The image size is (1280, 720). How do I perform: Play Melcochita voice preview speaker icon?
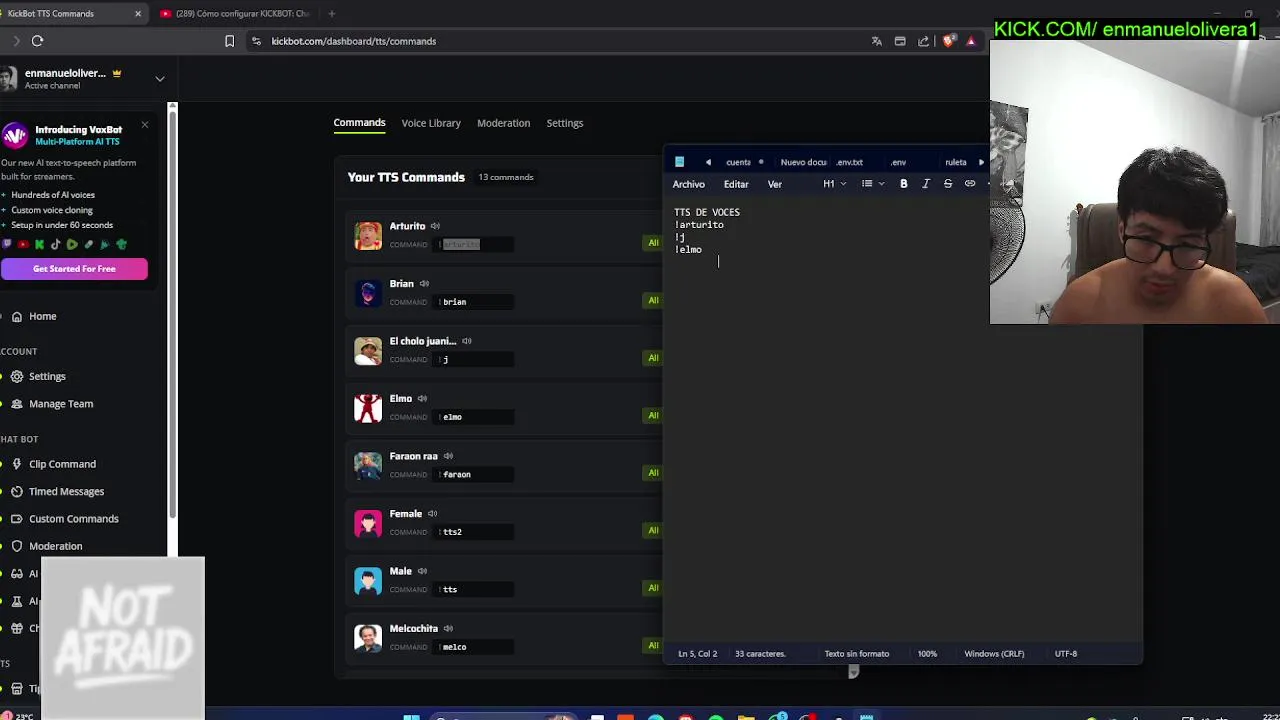448,629
